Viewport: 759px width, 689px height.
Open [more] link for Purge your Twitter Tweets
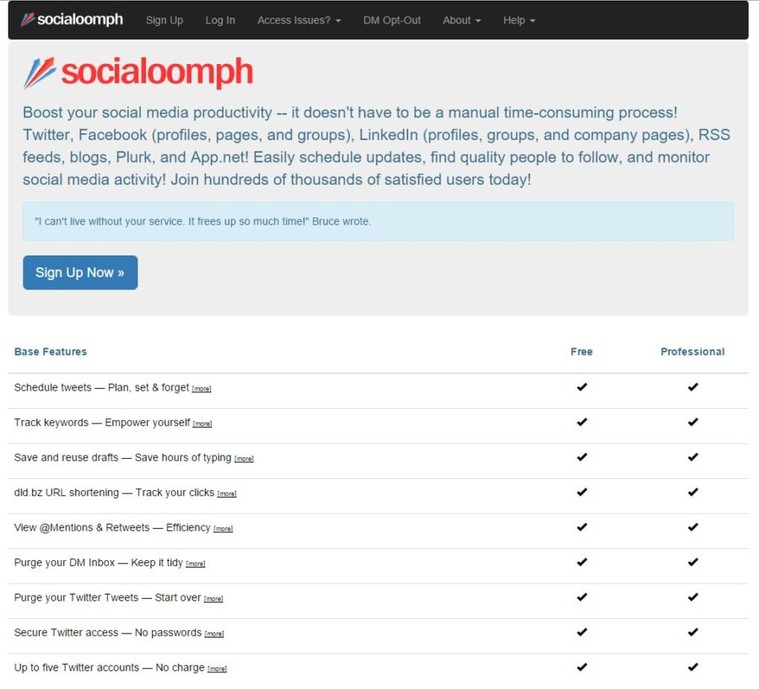[213, 599]
